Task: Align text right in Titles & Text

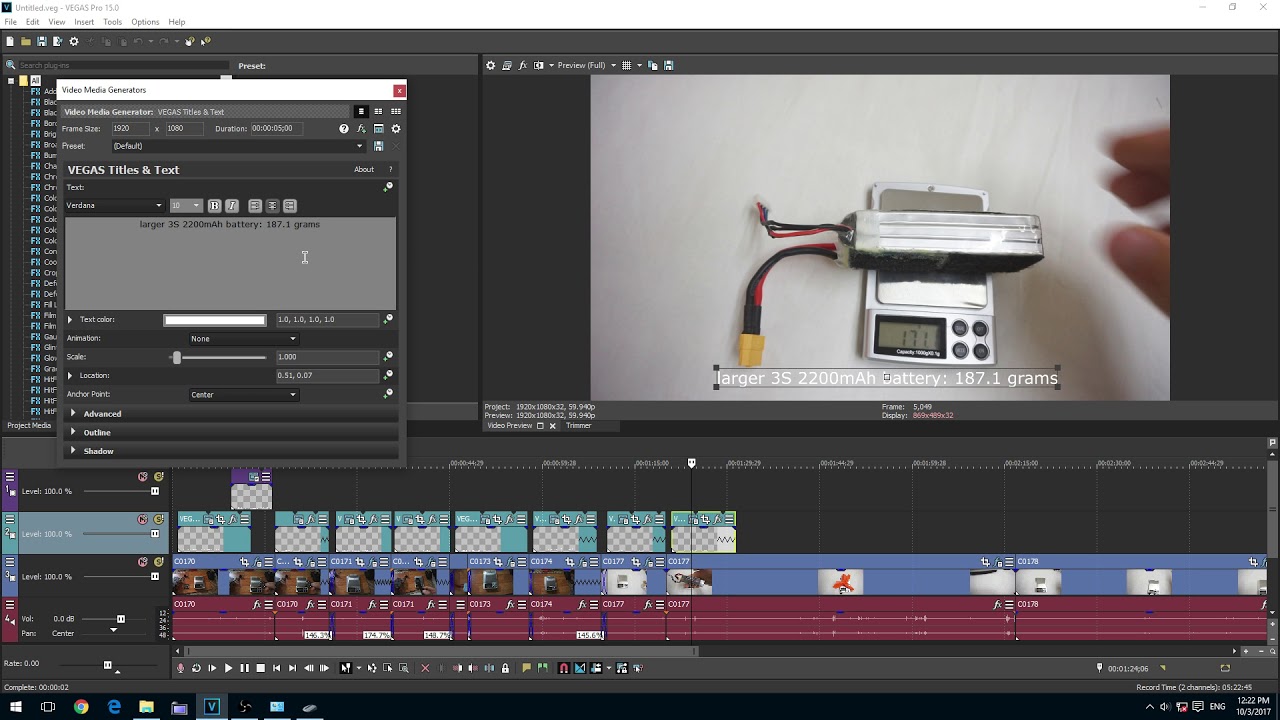Action: (x=289, y=205)
